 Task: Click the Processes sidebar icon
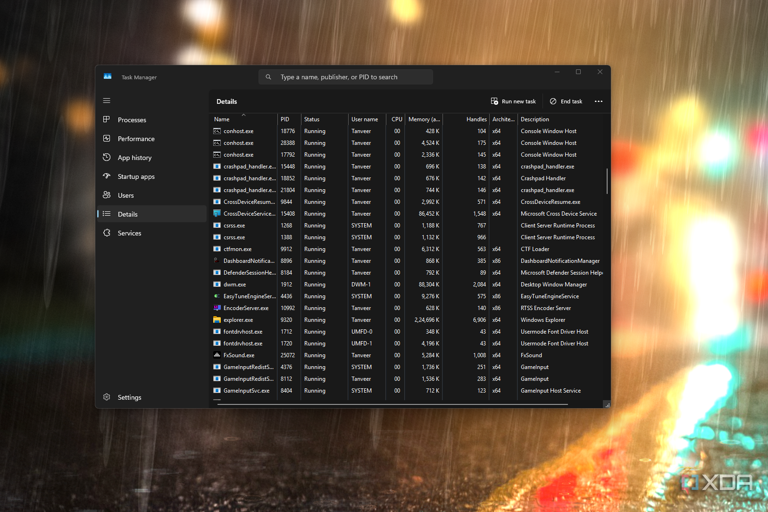click(106, 119)
